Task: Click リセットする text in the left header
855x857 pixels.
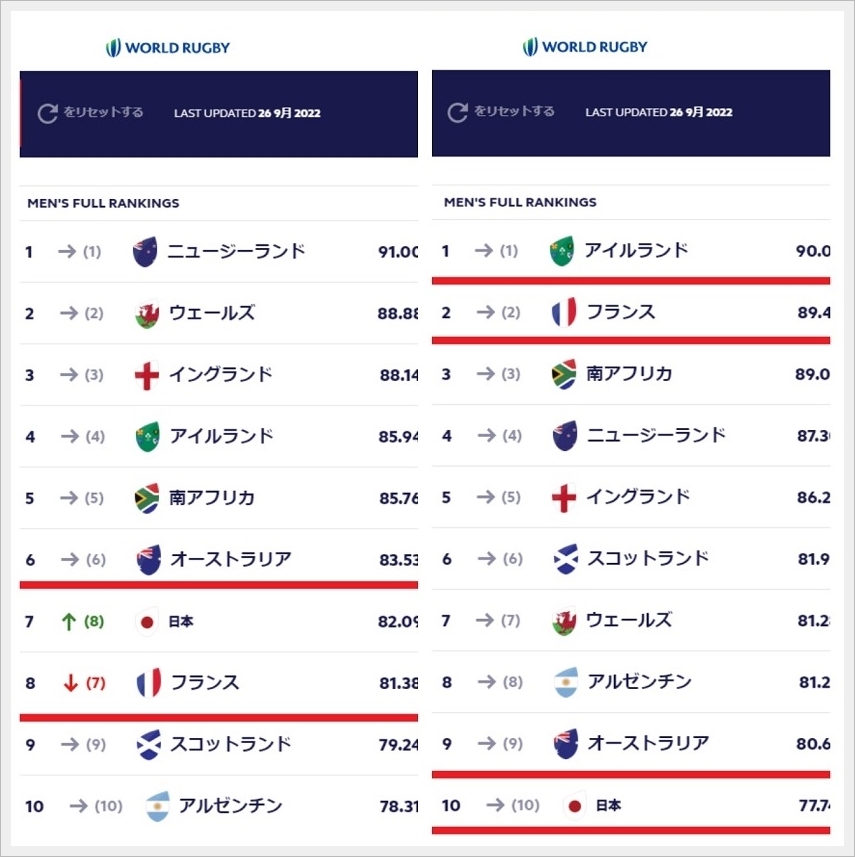Action: pyautogui.click(x=103, y=113)
